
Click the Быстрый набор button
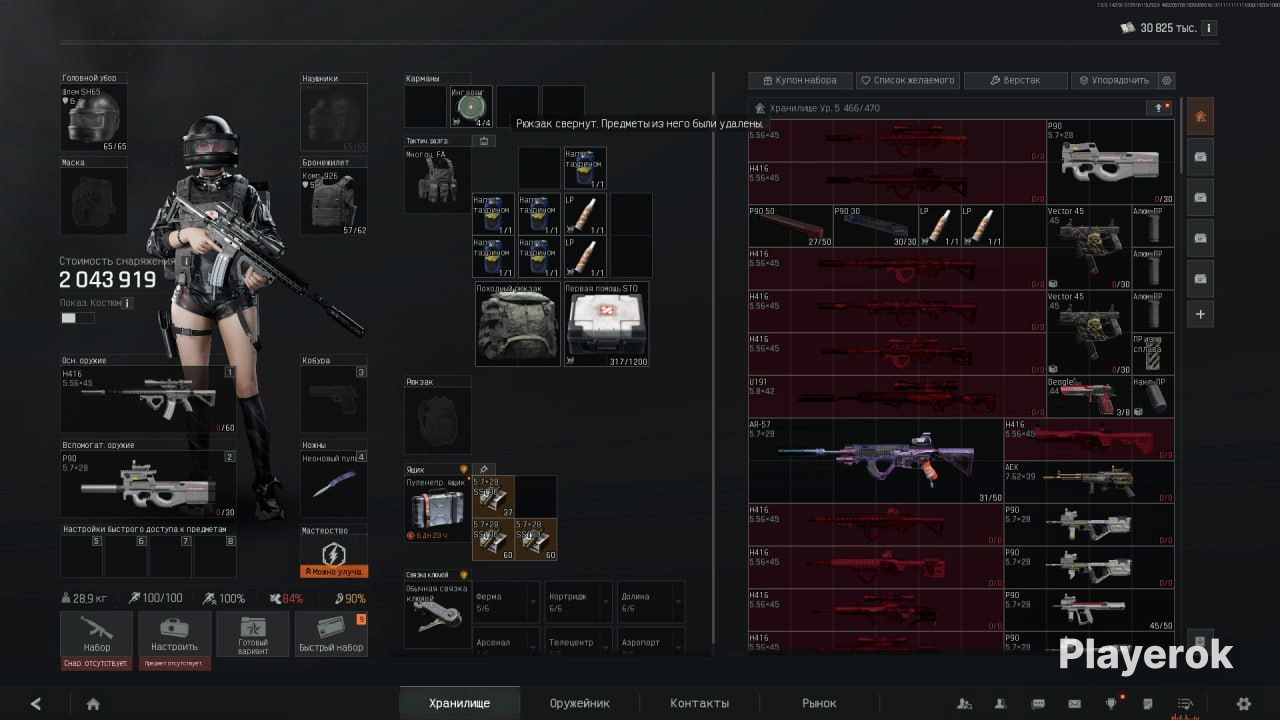tap(331, 634)
